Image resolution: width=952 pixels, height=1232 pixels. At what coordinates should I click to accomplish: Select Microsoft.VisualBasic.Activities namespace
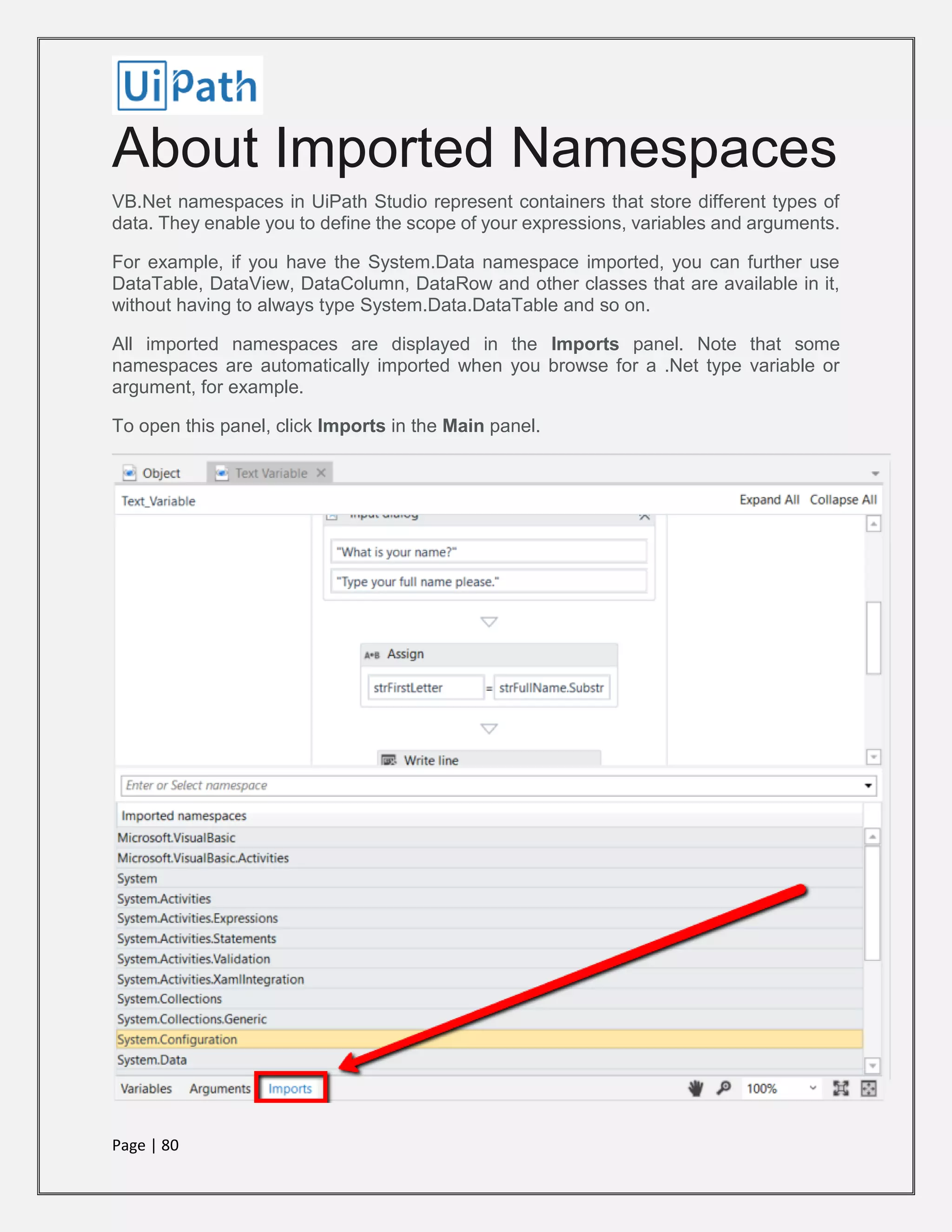tap(489, 858)
